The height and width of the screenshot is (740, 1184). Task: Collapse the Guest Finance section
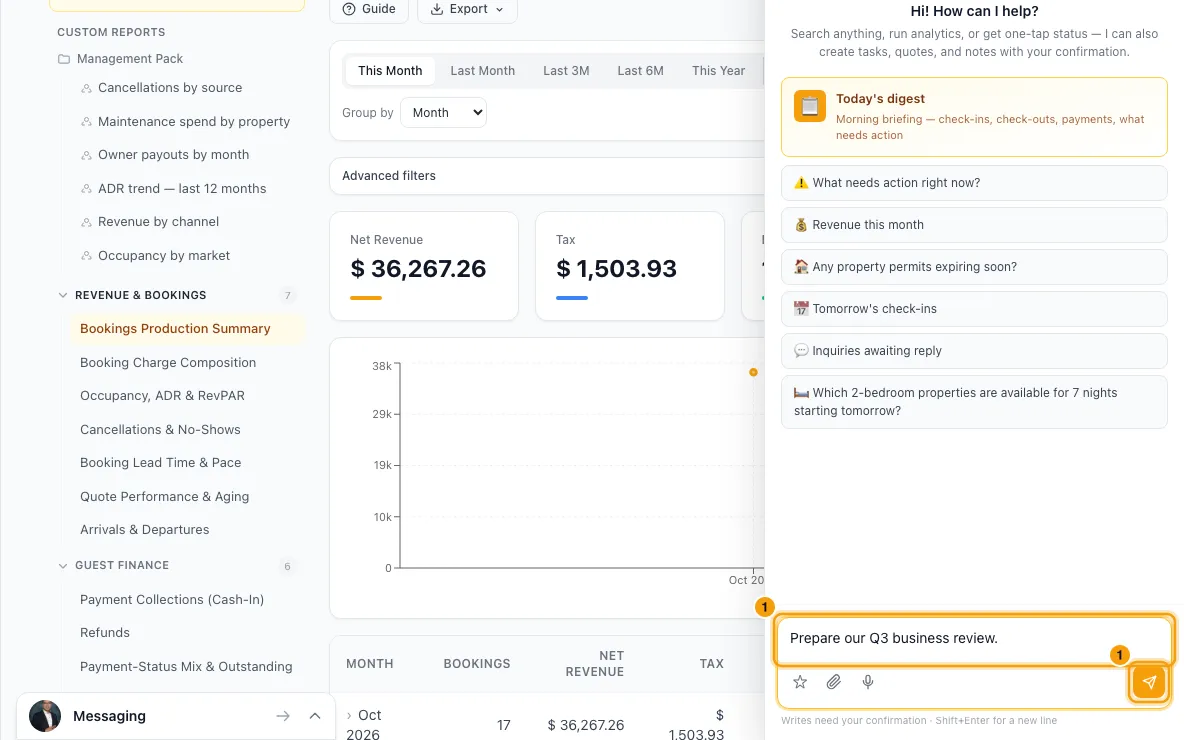[63, 566]
